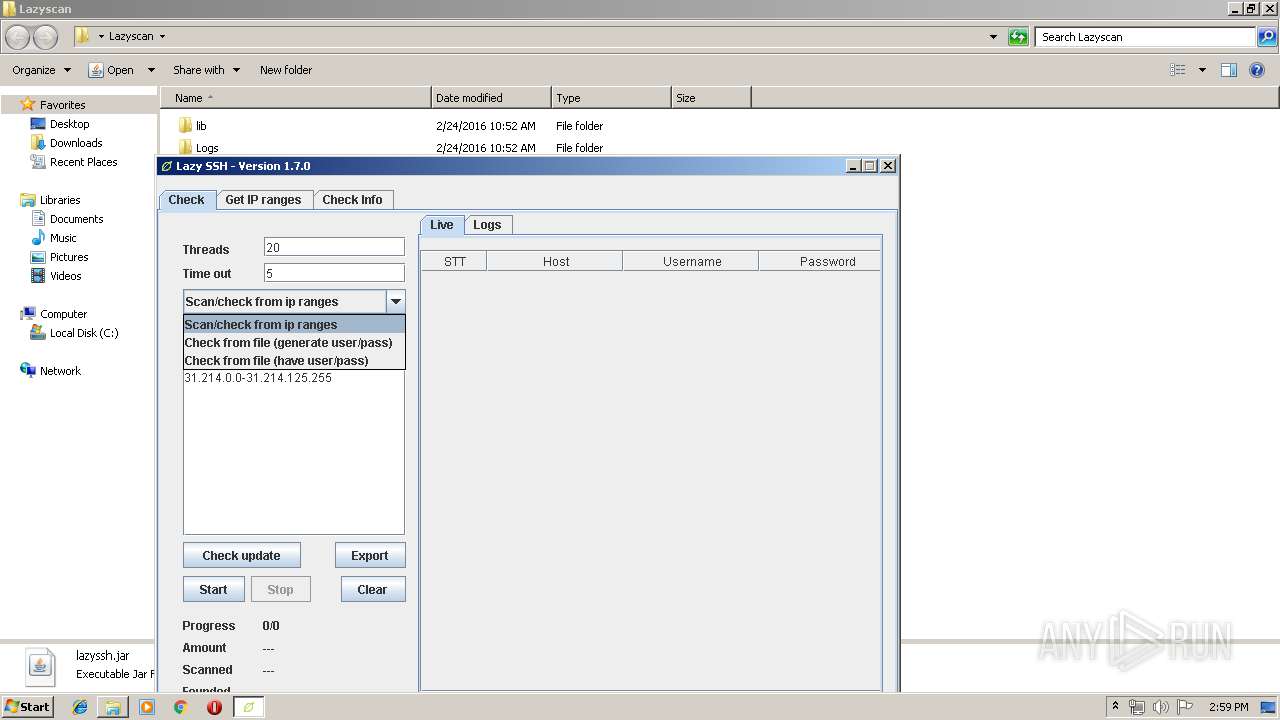1280x720 pixels.
Task: Show hidden system tray icons
Action: point(1116,707)
